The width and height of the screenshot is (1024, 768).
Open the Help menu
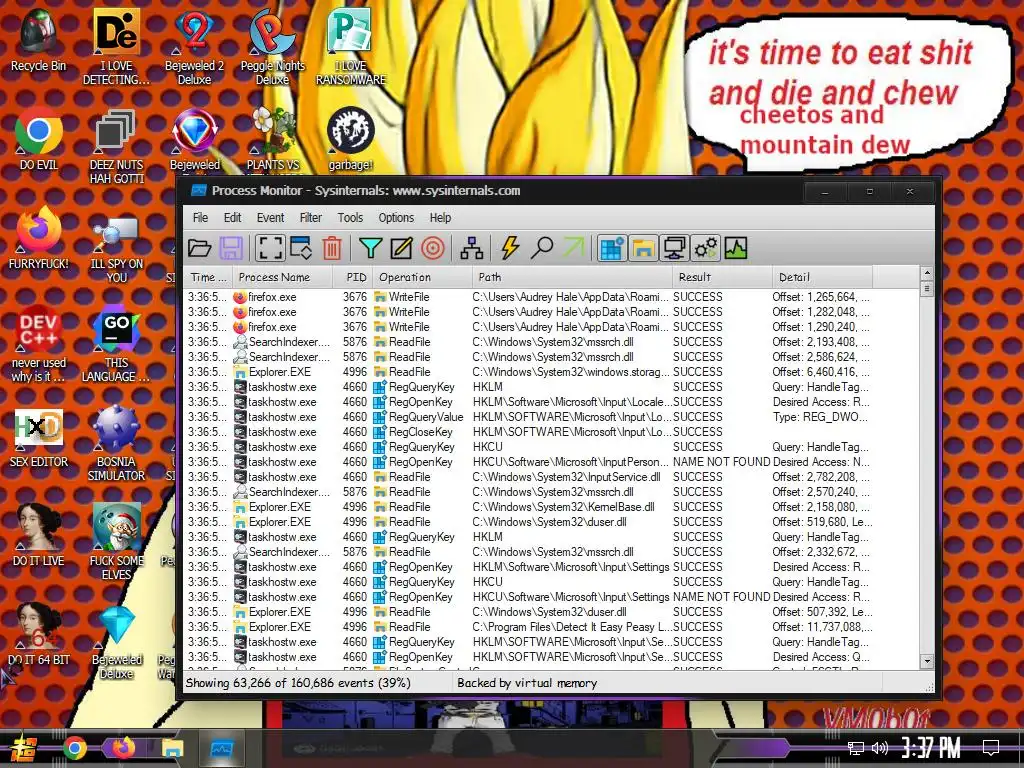click(440, 217)
